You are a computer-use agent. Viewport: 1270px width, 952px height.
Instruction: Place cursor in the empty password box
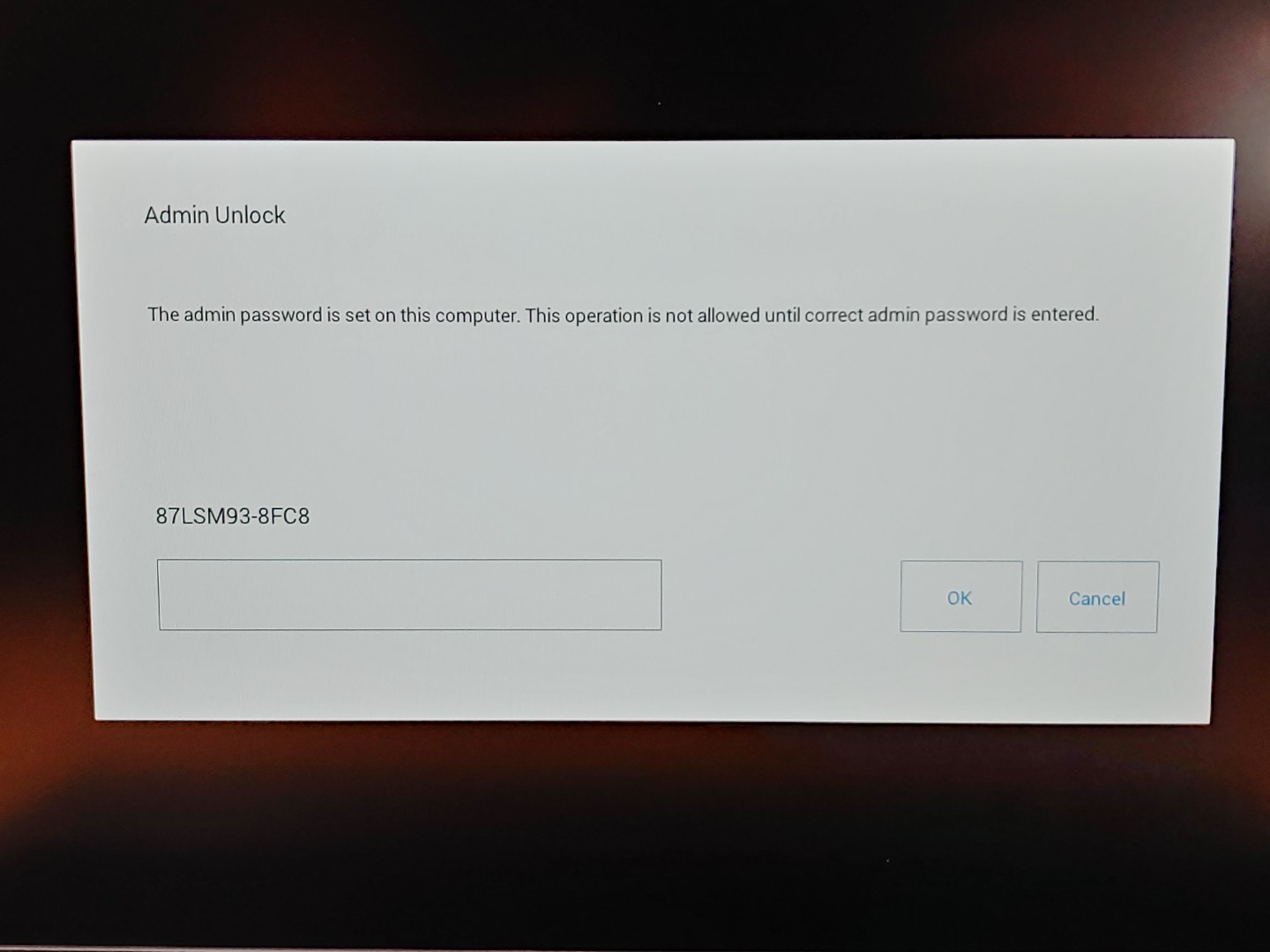point(409,595)
